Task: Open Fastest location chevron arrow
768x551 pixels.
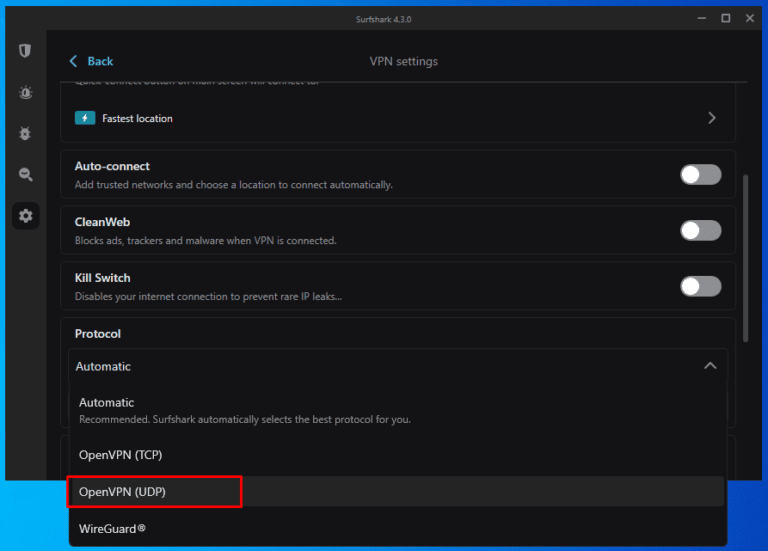Action: tap(712, 118)
